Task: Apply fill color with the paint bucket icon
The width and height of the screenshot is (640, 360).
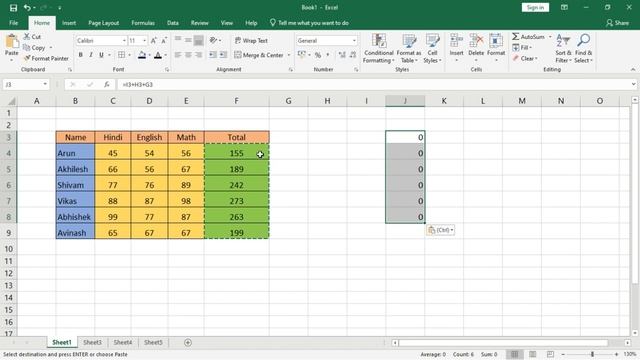Action: 142,55
